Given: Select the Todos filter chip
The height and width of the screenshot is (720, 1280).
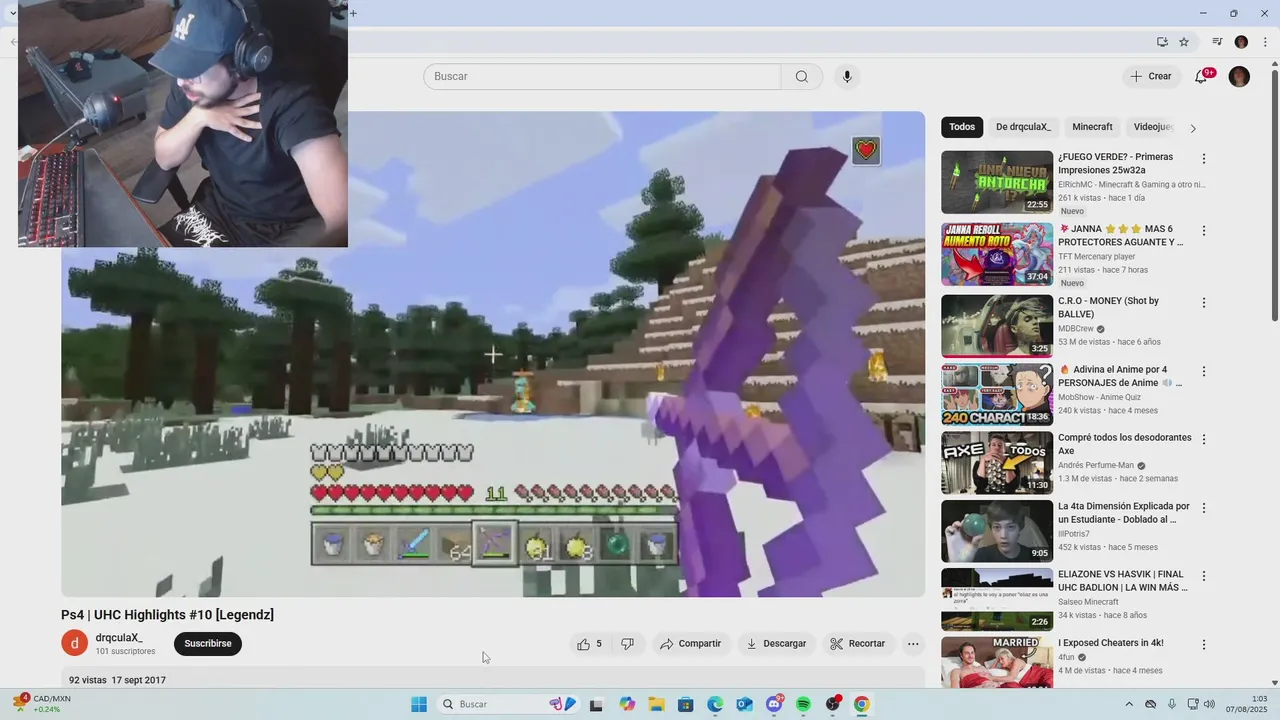Looking at the screenshot, I should point(962,127).
